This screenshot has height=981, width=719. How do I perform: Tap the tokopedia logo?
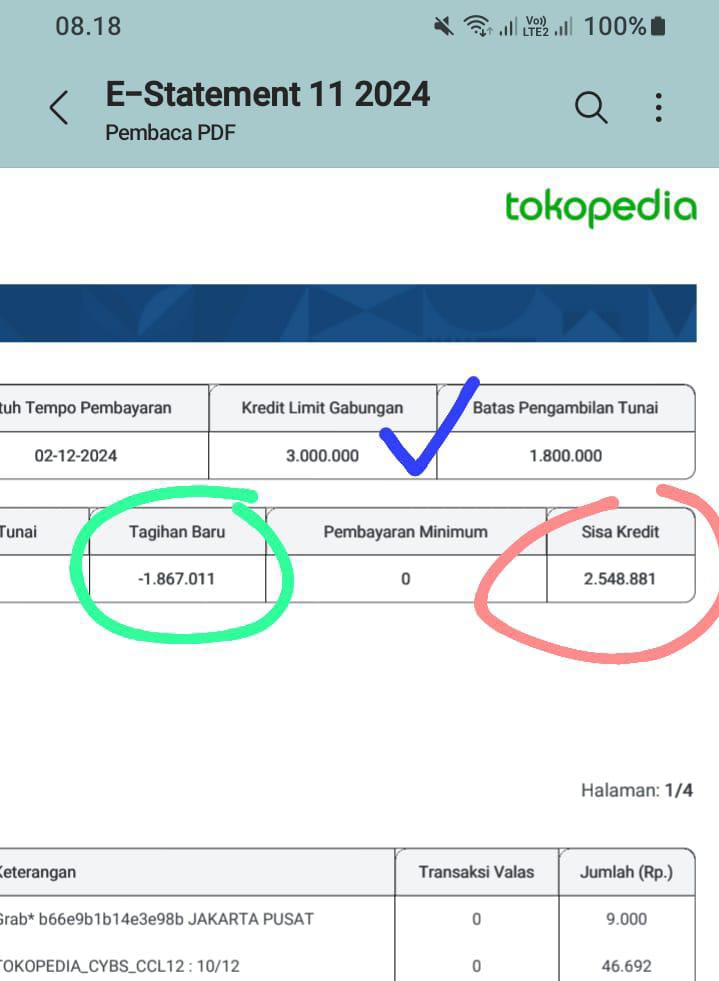point(600,208)
